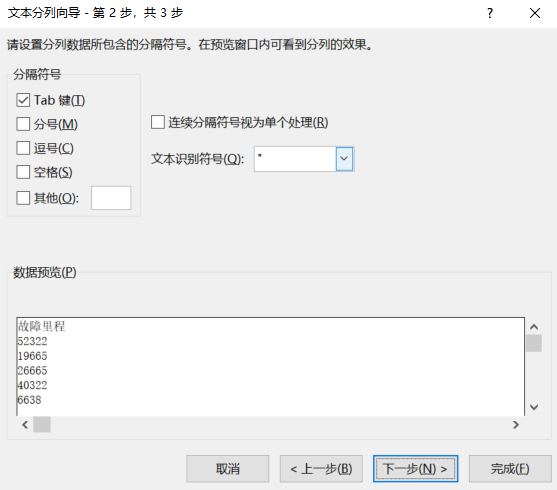Check 连续分隔符号视为单个处理 option
The image size is (557, 490).
pos(158,122)
